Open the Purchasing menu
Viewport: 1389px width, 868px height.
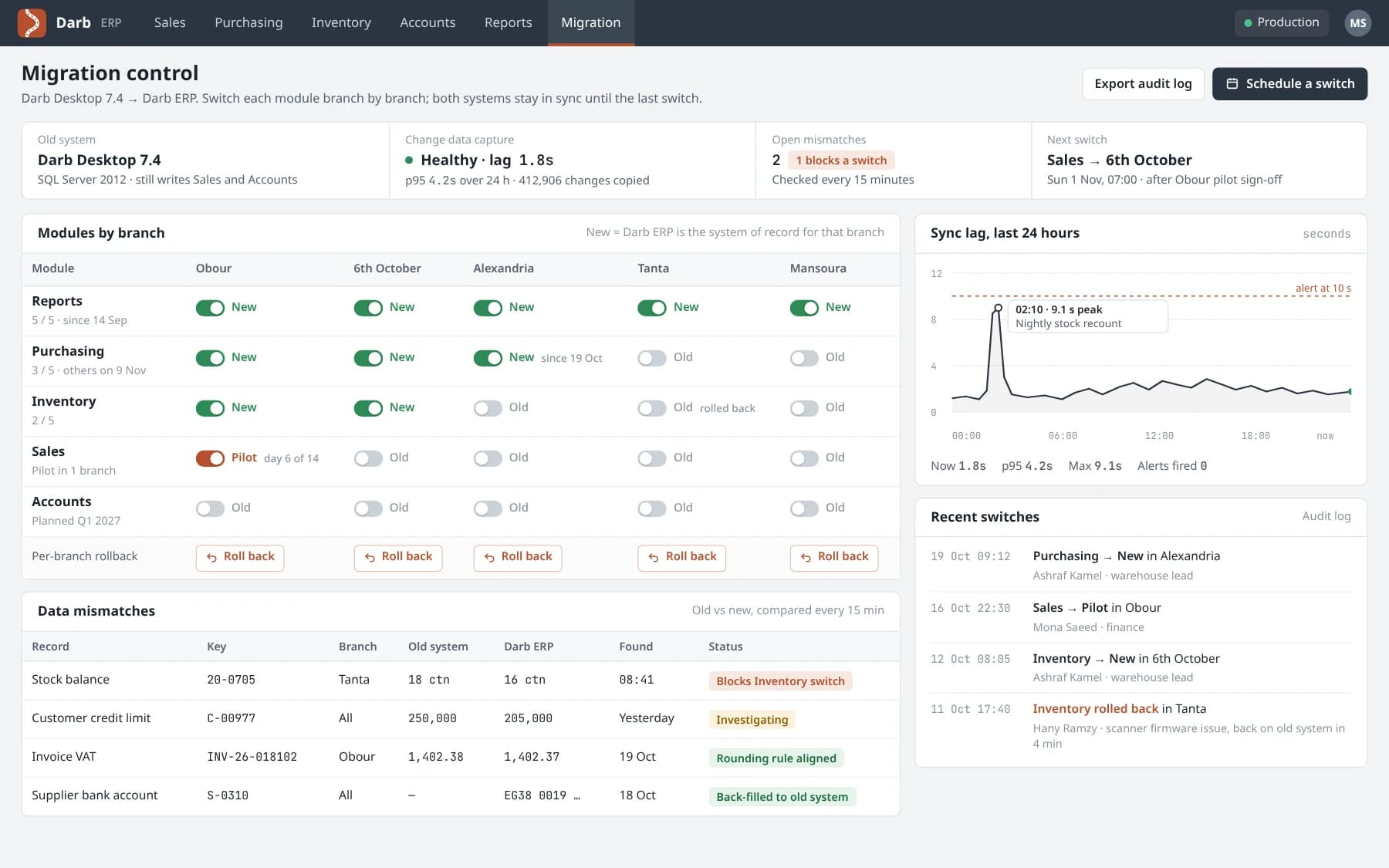248,23
